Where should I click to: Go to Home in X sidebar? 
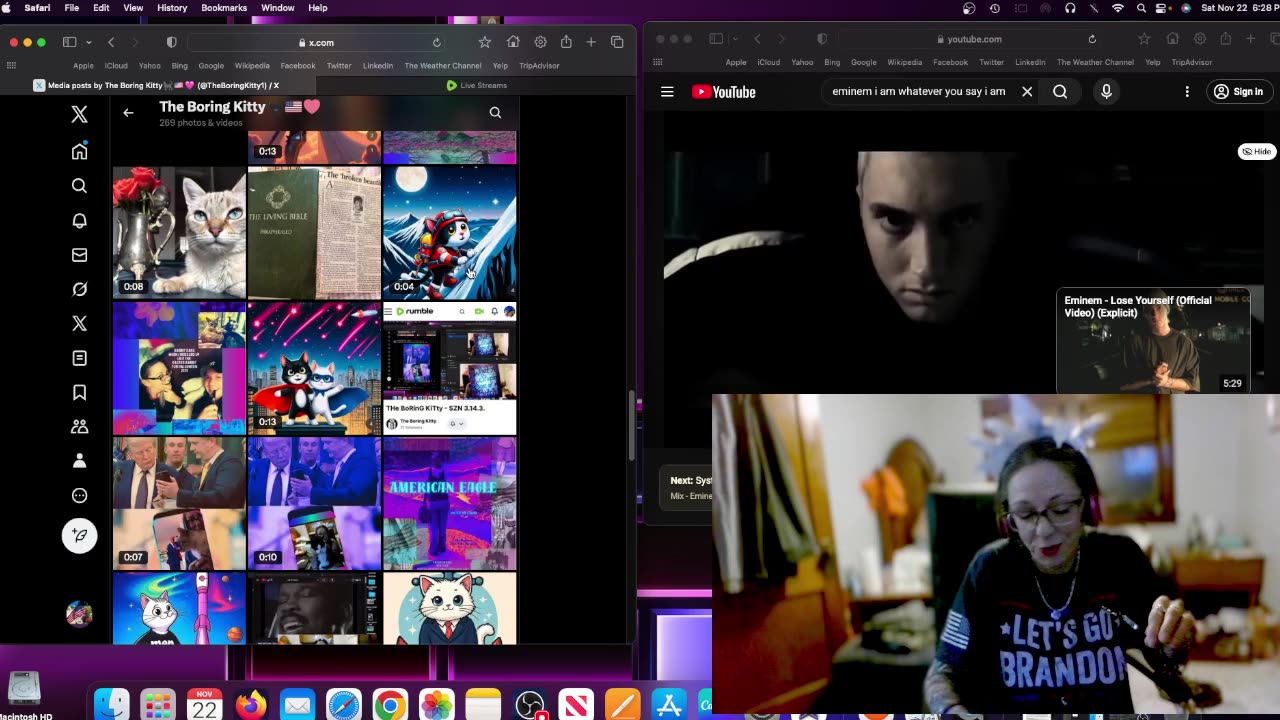(x=79, y=151)
